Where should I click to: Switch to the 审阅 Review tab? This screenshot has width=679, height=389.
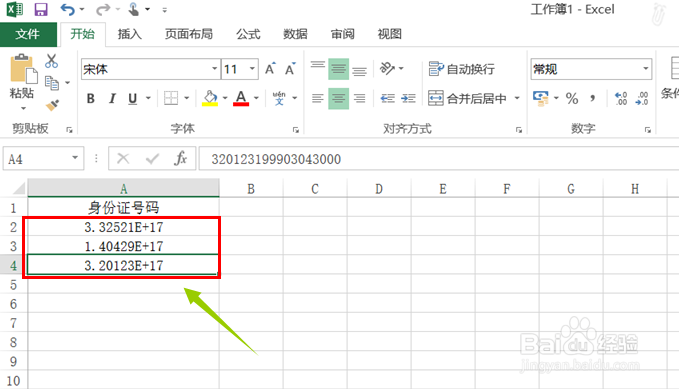pos(343,34)
